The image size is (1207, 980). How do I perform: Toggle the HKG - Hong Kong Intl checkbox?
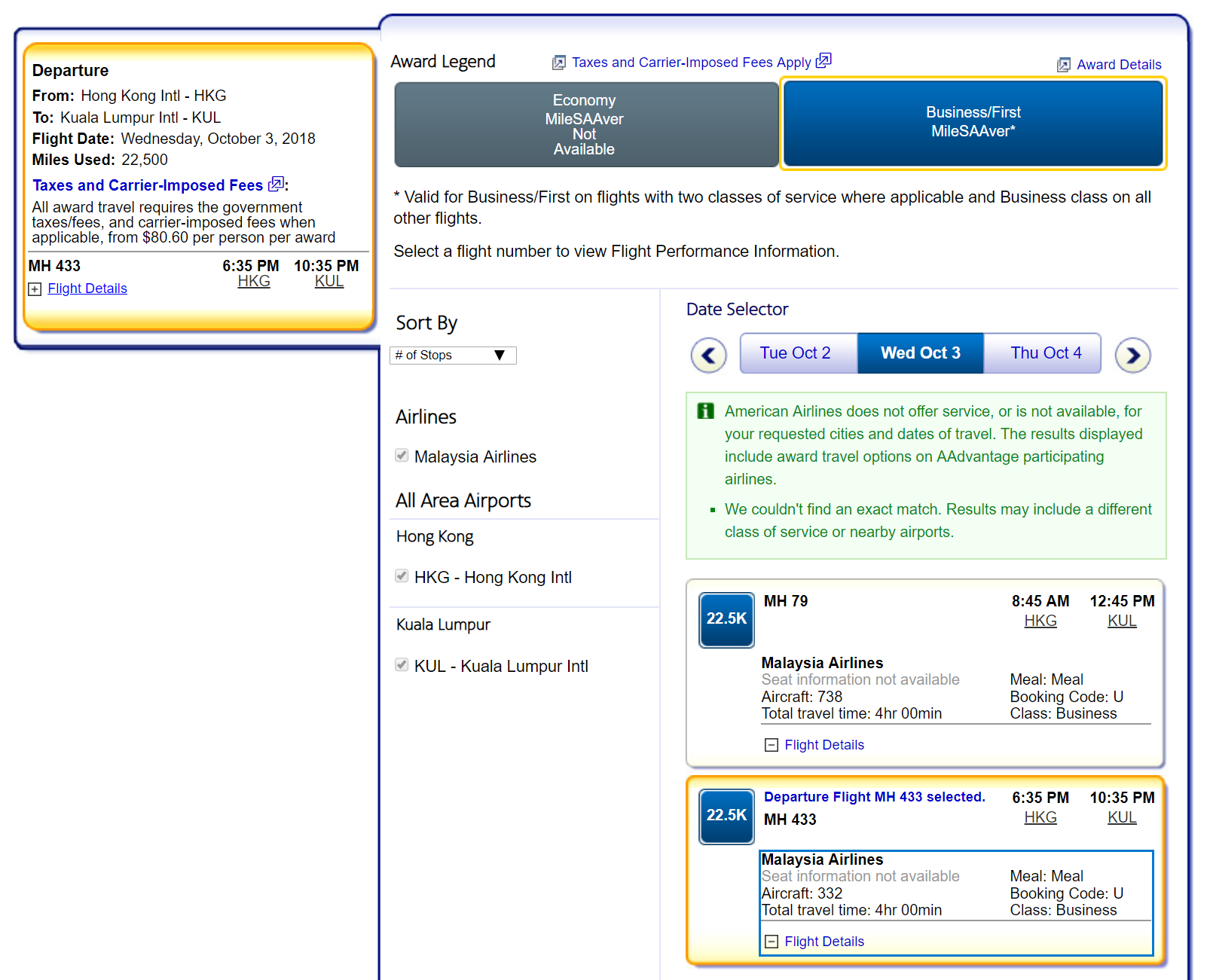[x=402, y=576]
